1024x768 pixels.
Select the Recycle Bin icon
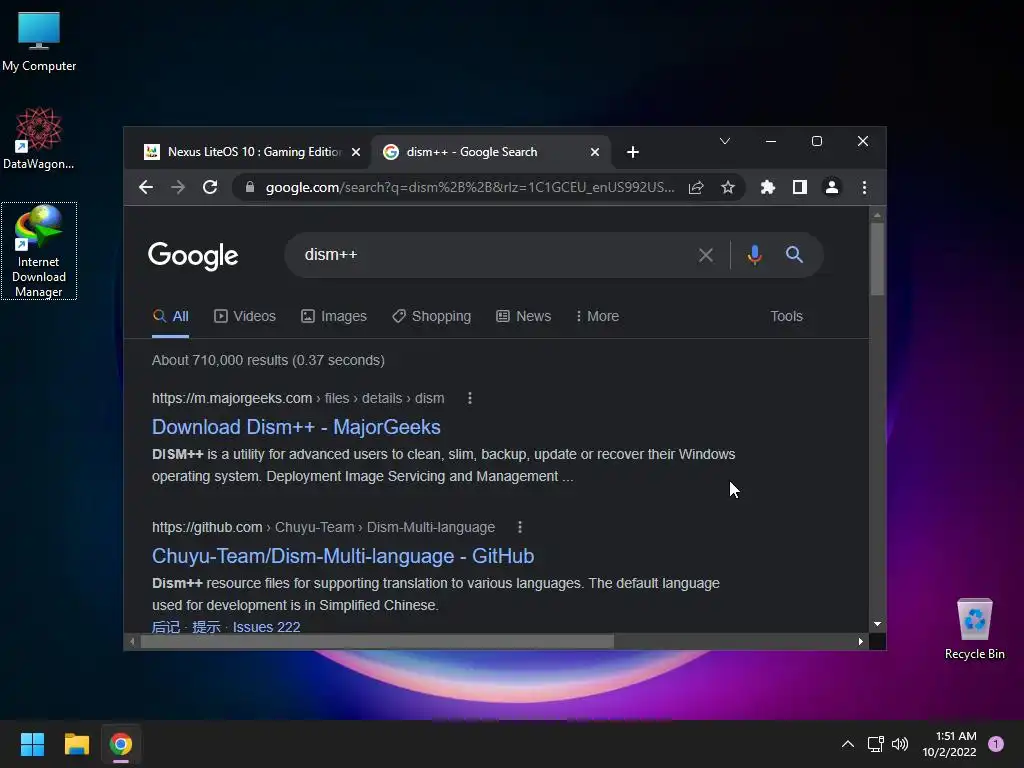(974, 630)
